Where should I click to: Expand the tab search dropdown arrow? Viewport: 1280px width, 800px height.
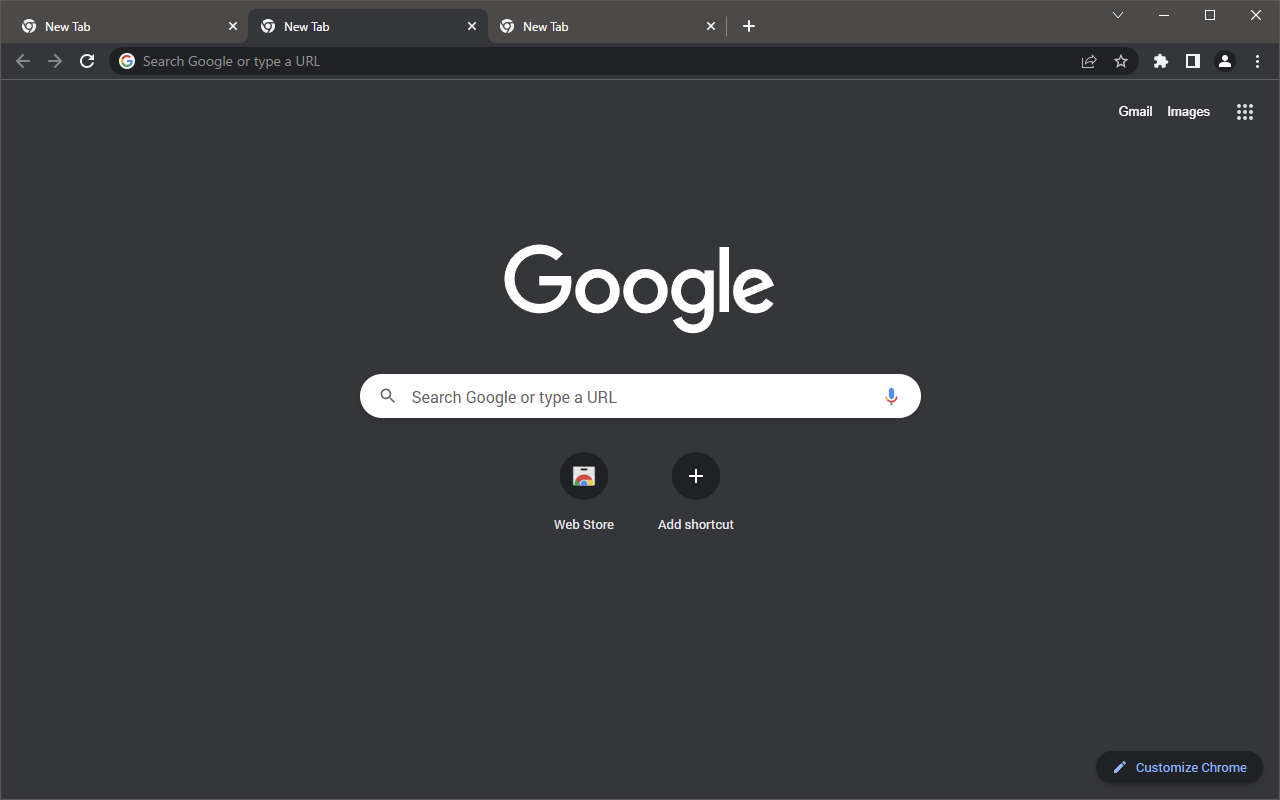pyautogui.click(x=1118, y=15)
